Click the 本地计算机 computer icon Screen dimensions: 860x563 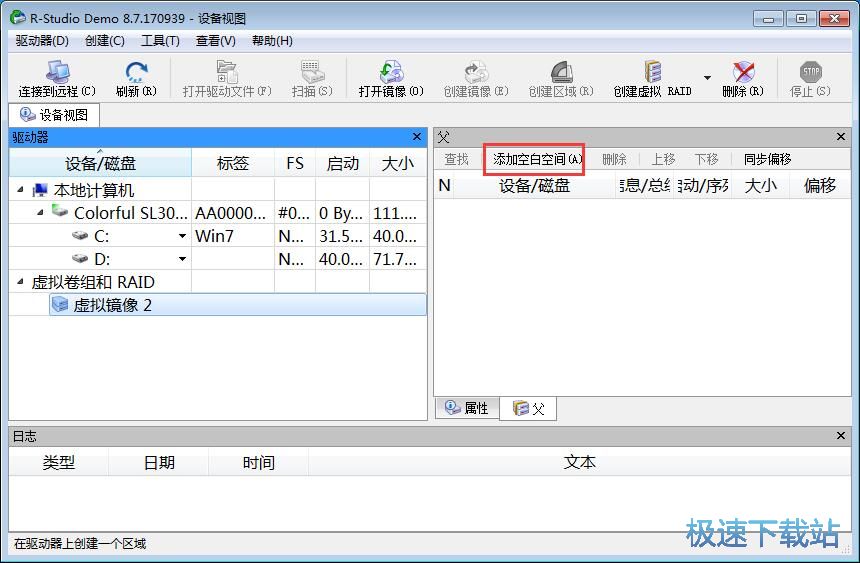[40, 190]
